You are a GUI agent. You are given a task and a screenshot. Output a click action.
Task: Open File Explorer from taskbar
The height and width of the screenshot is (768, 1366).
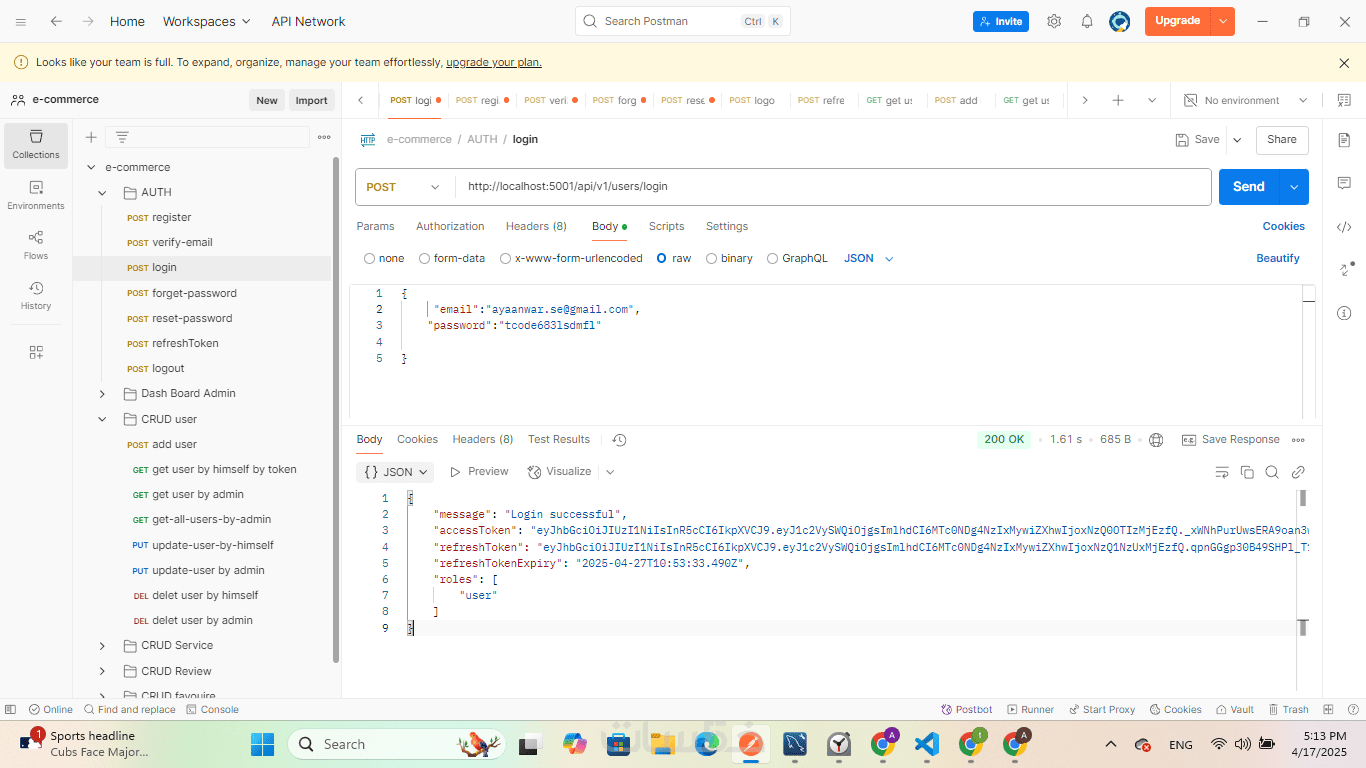(x=662, y=744)
